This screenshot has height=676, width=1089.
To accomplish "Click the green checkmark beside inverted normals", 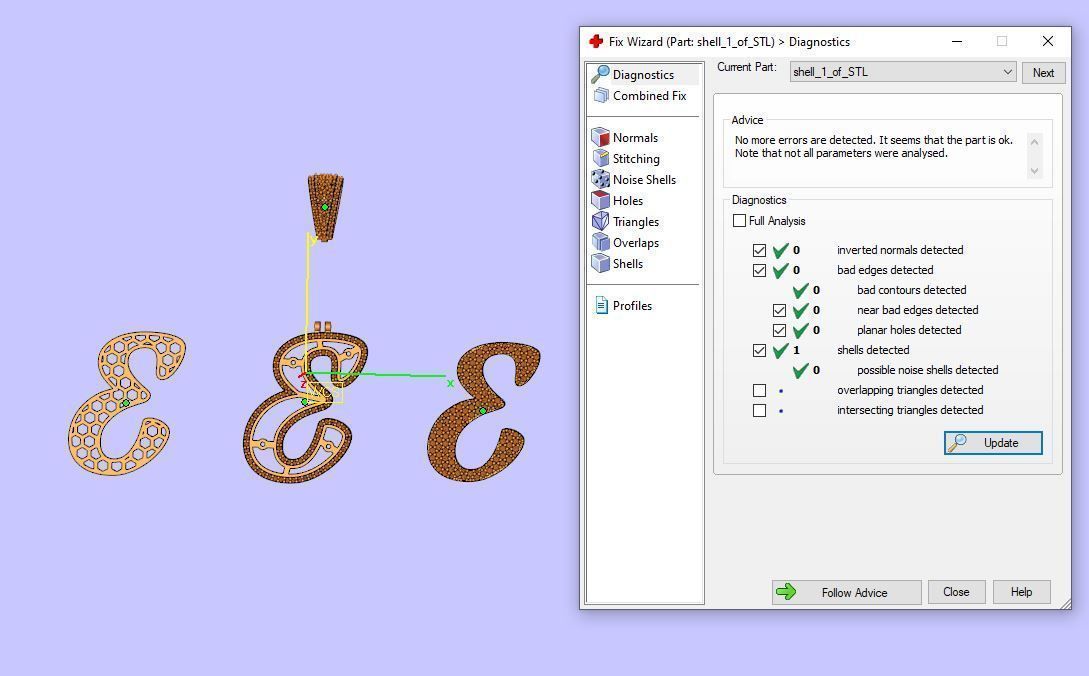I will (781, 250).
